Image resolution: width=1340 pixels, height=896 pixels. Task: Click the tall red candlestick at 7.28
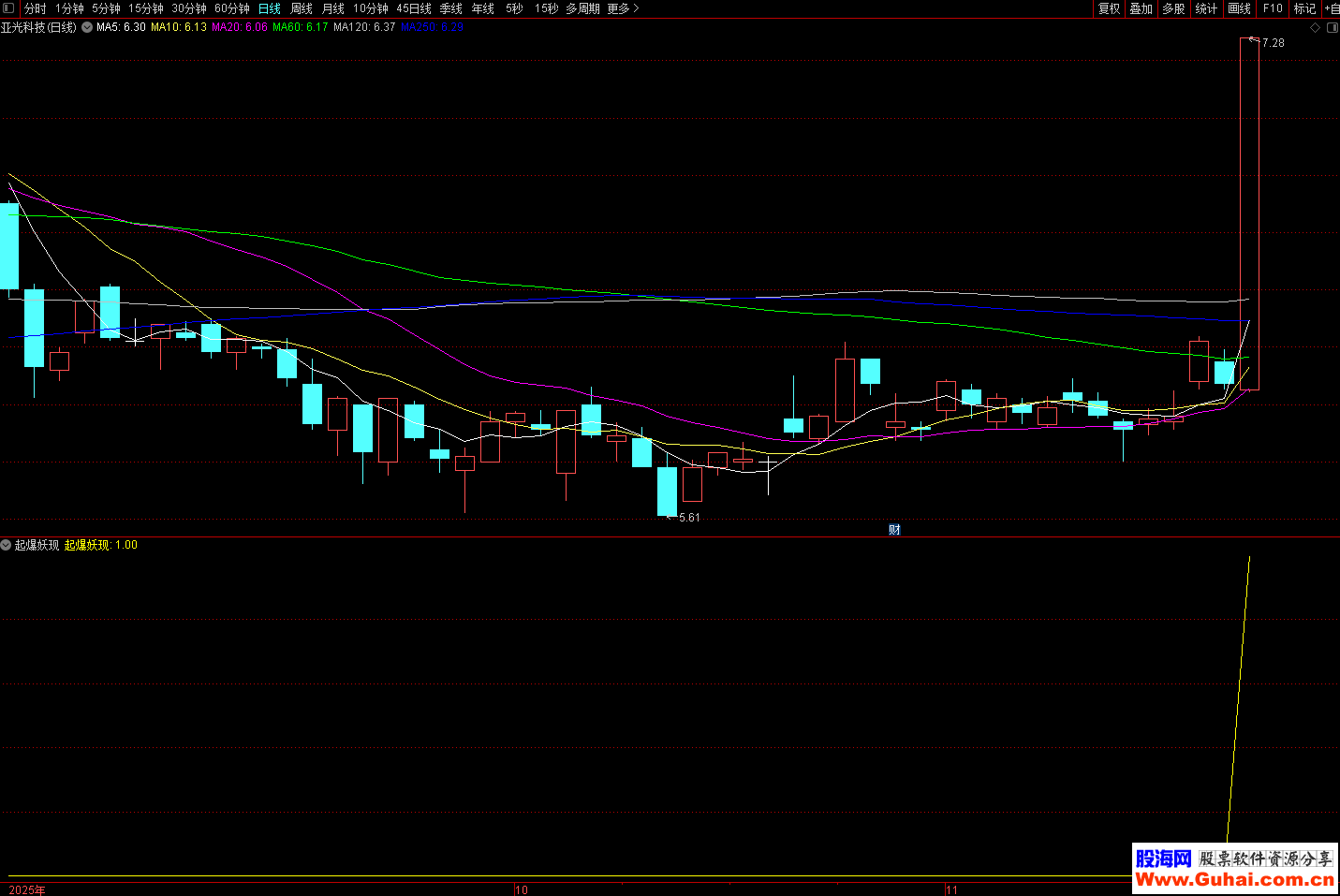1249,213
